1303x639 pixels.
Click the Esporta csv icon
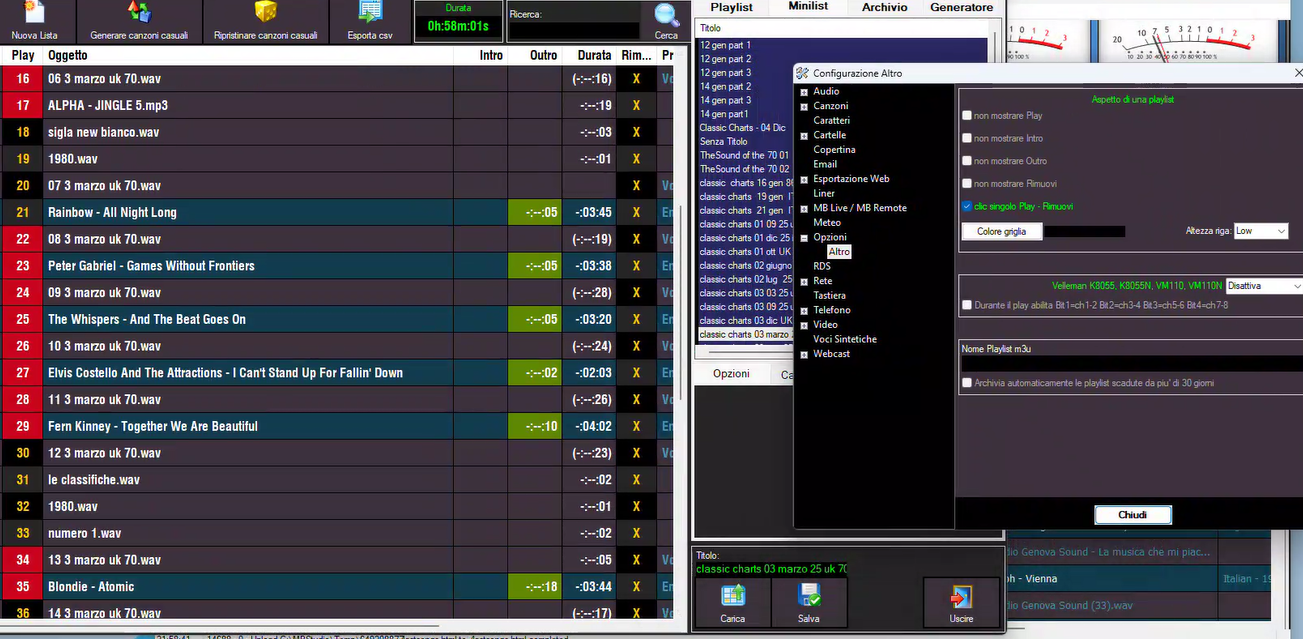coord(370,13)
